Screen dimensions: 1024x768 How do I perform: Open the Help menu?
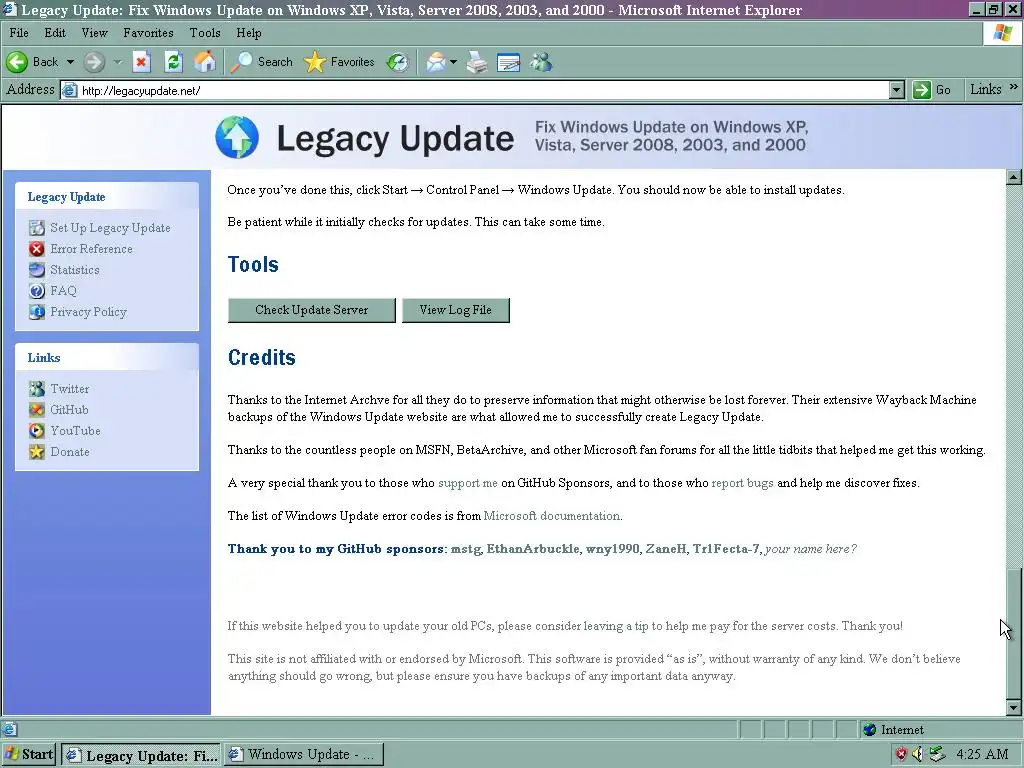[x=249, y=33]
